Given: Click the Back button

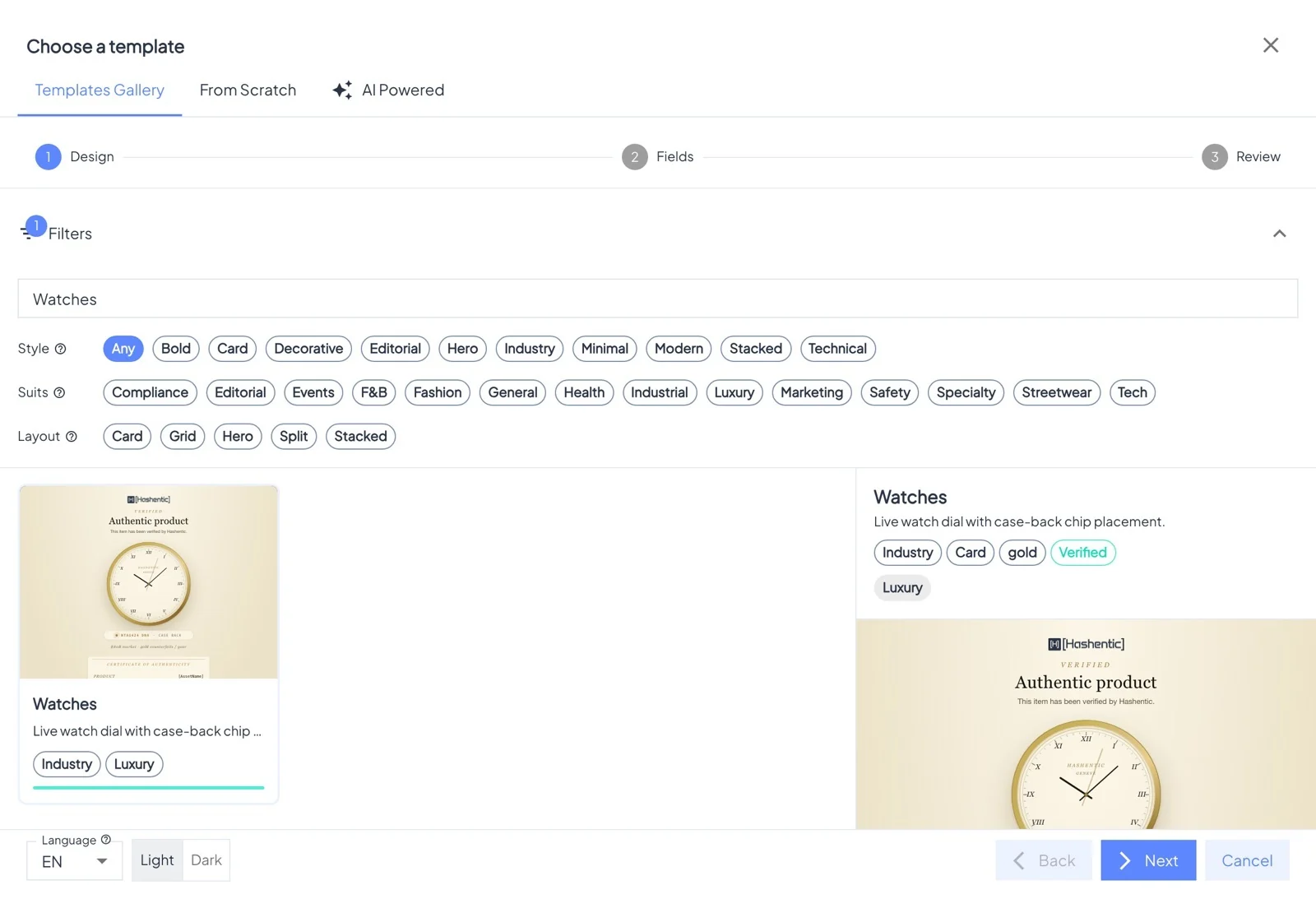Looking at the screenshot, I should click(x=1044, y=860).
